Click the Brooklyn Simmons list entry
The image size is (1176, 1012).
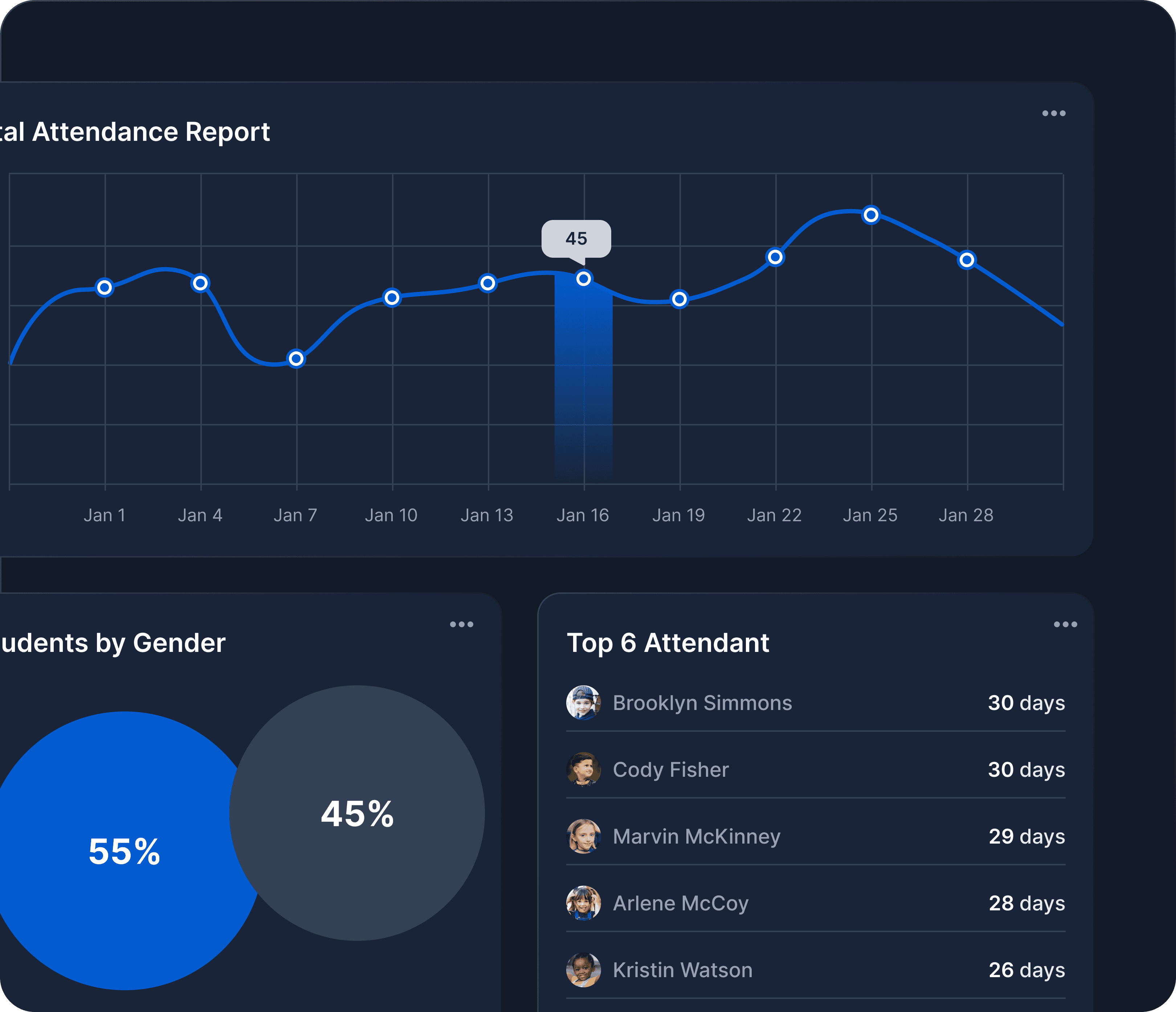click(x=702, y=702)
